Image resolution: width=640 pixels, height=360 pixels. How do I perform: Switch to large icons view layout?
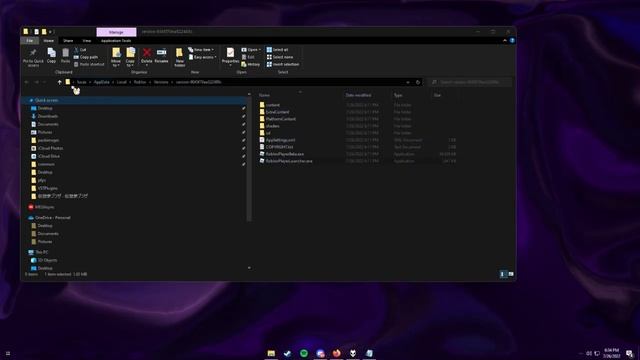tap(511, 274)
